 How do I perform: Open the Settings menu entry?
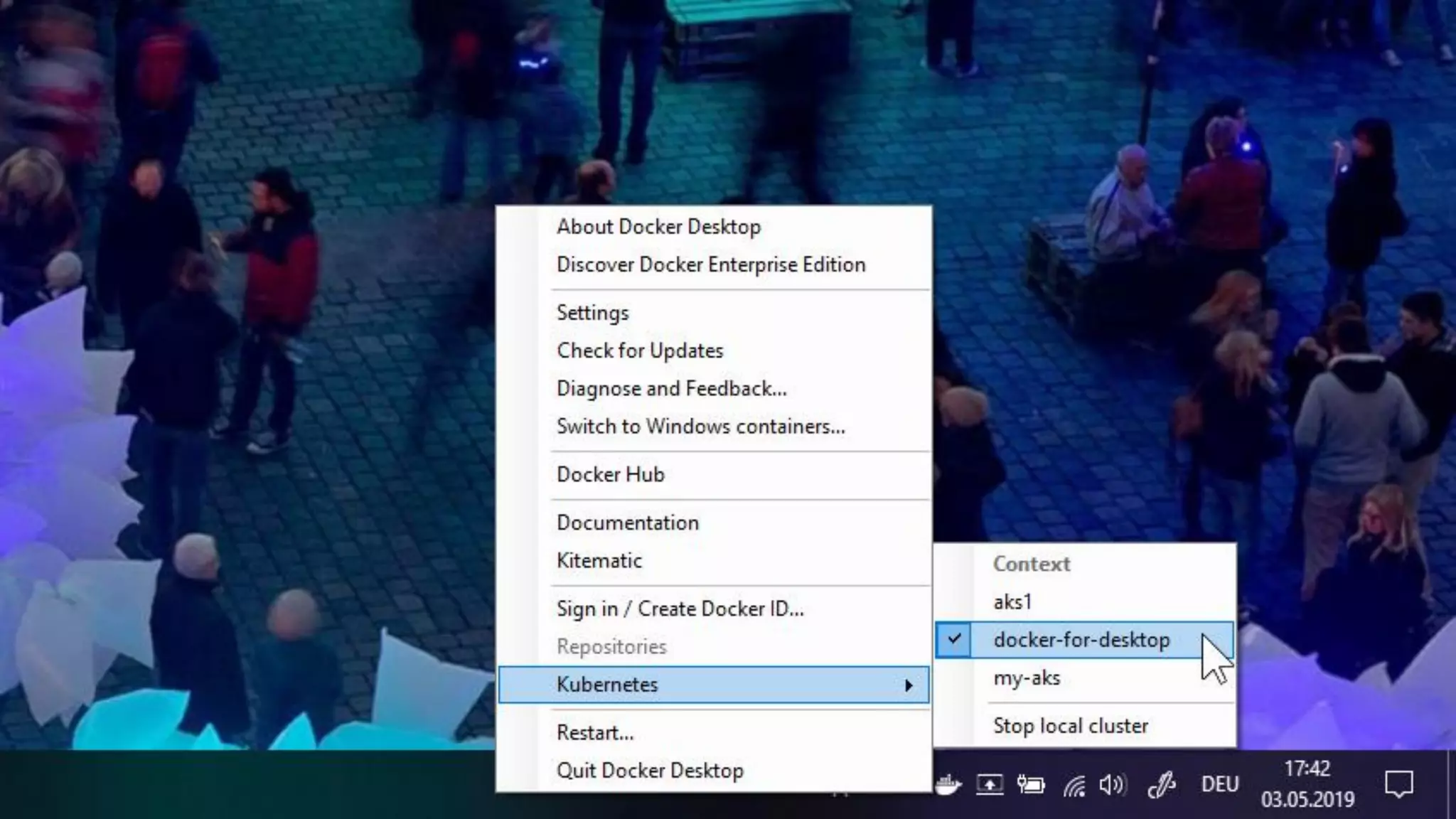tap(592, 313)
